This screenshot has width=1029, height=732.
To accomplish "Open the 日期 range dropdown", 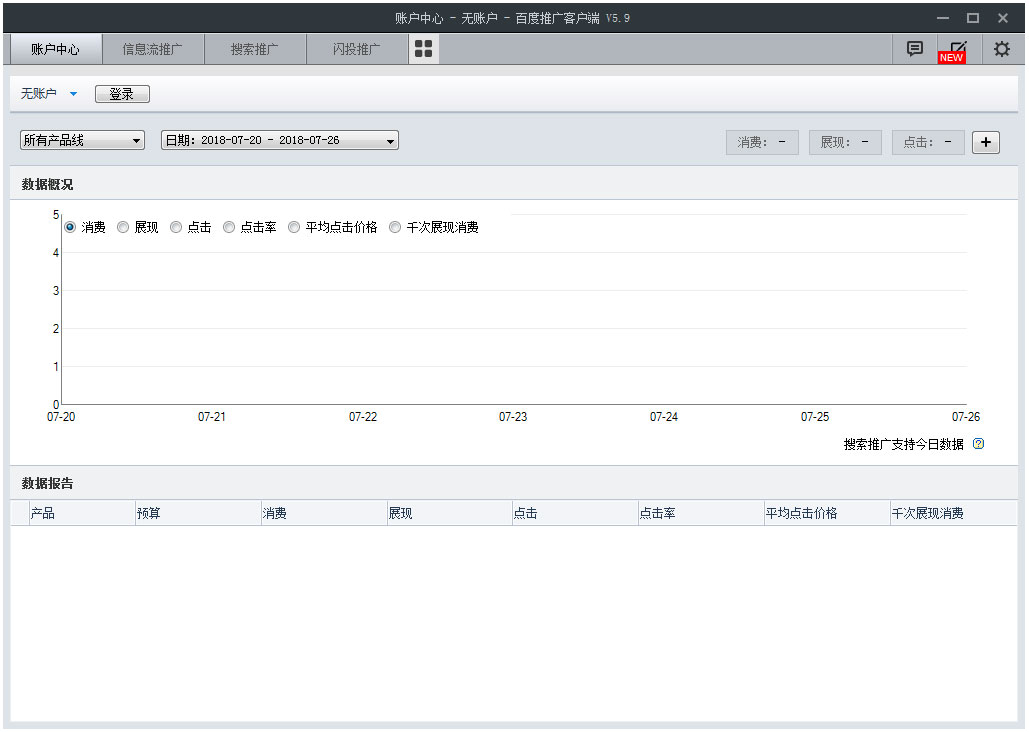I will 280,140.
